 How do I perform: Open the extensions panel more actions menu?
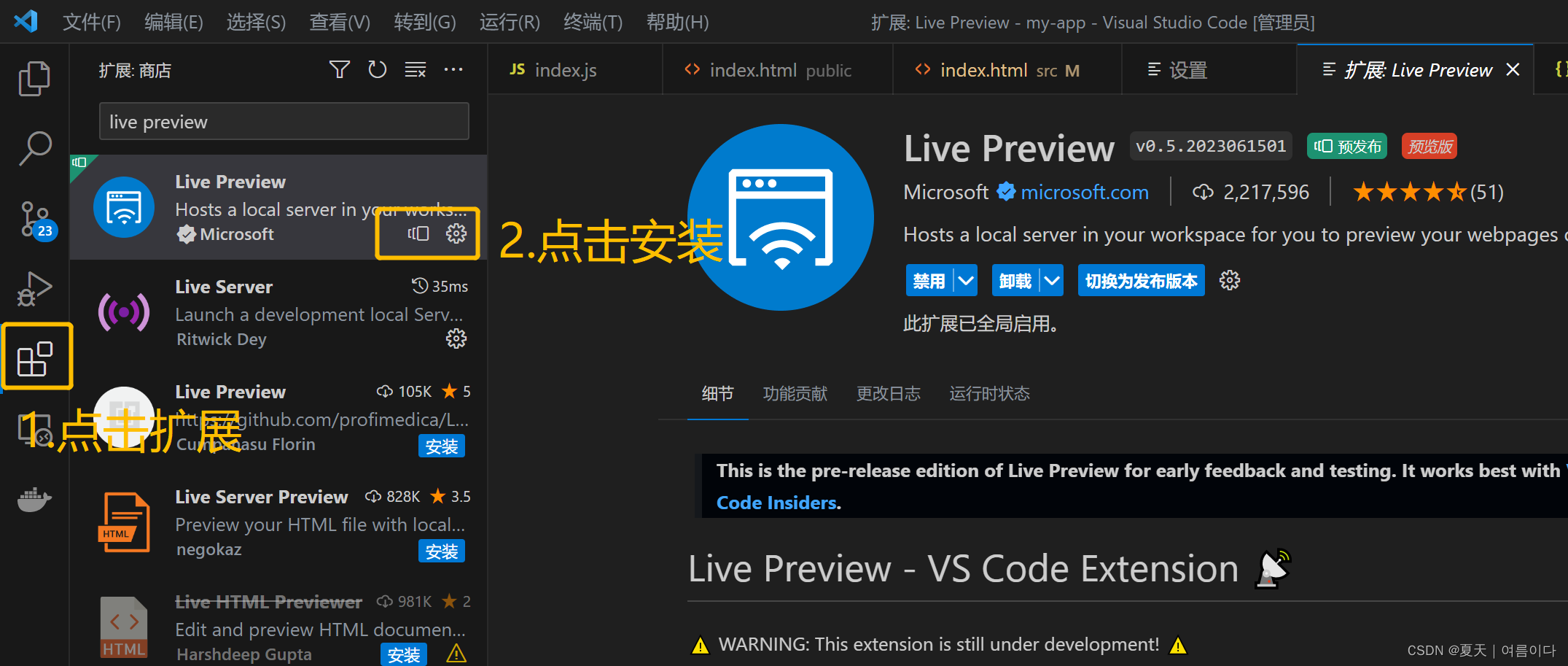[453, 70]
